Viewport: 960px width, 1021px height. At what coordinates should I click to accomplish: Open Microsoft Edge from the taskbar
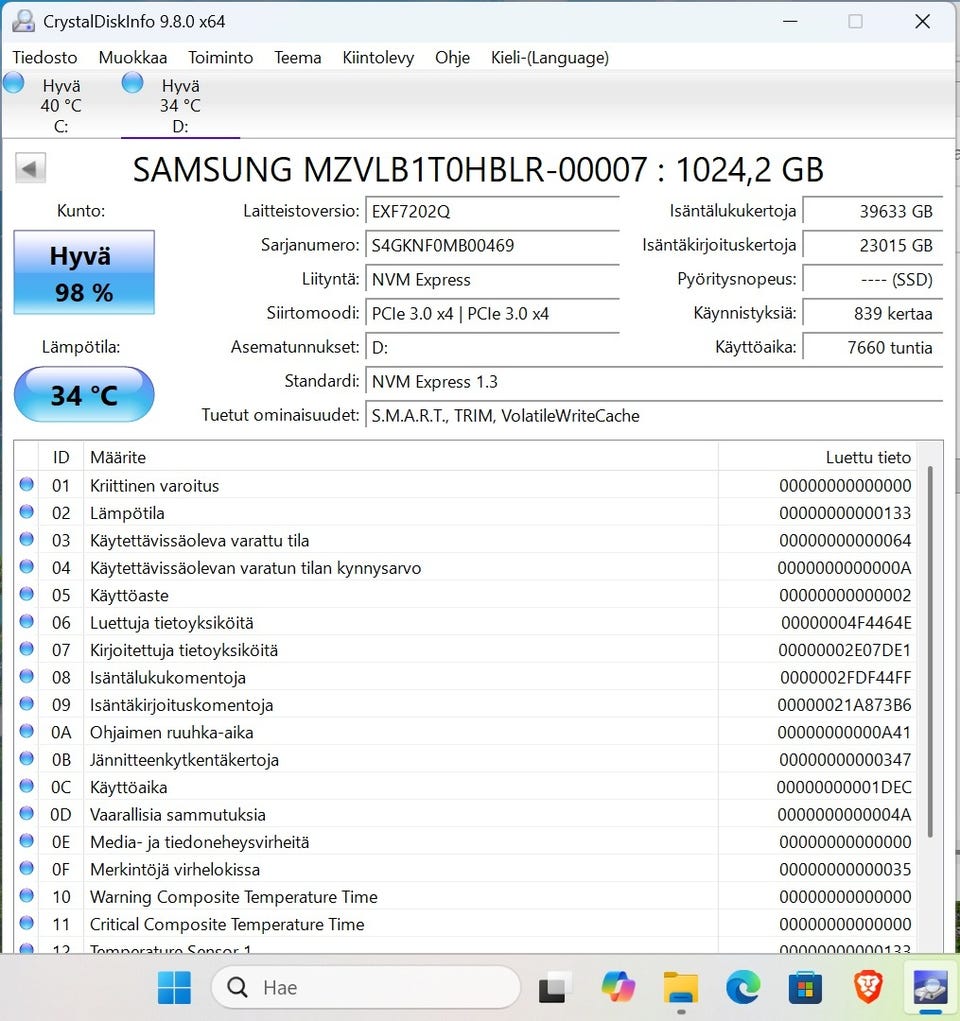click(x=743, y=987)
